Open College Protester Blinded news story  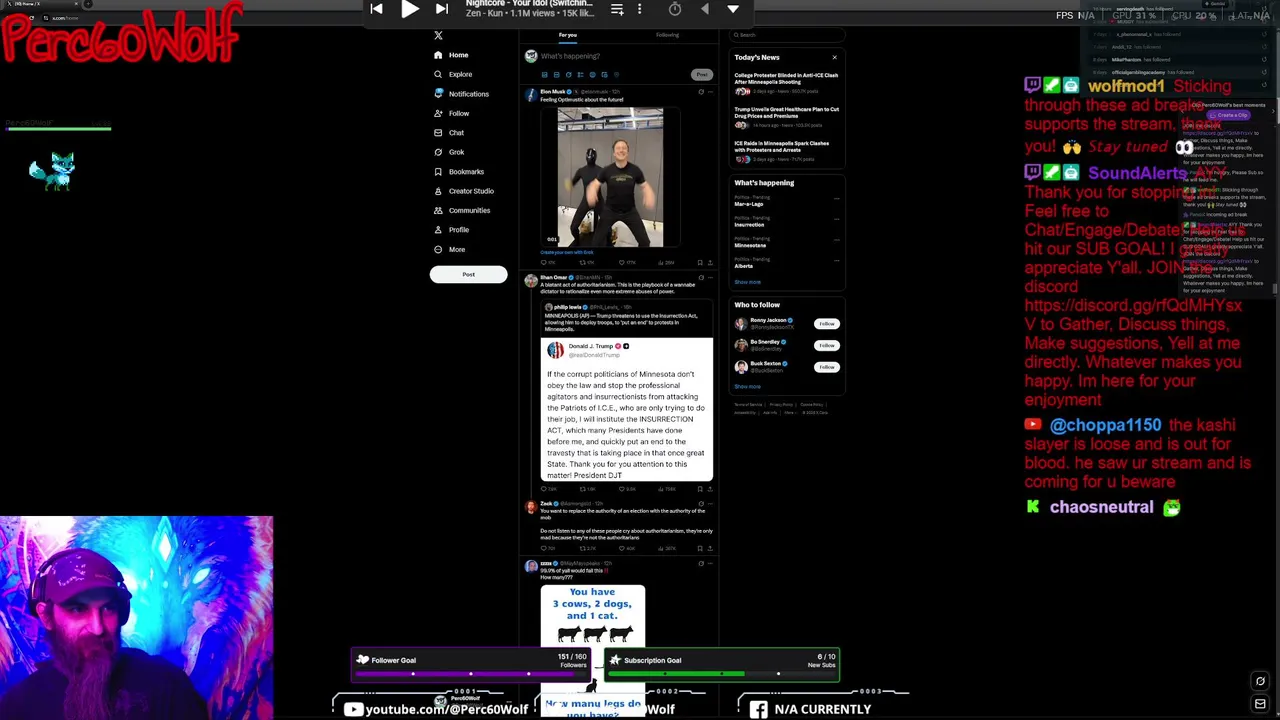point(787,84)
